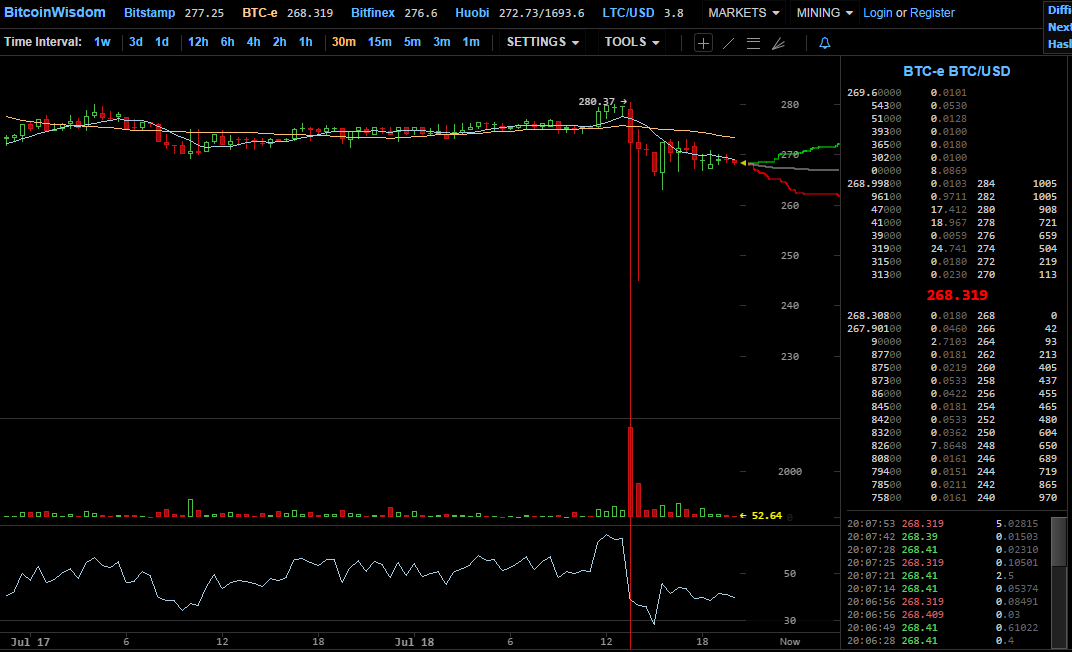Set time interval to 1d

(161, 42)
